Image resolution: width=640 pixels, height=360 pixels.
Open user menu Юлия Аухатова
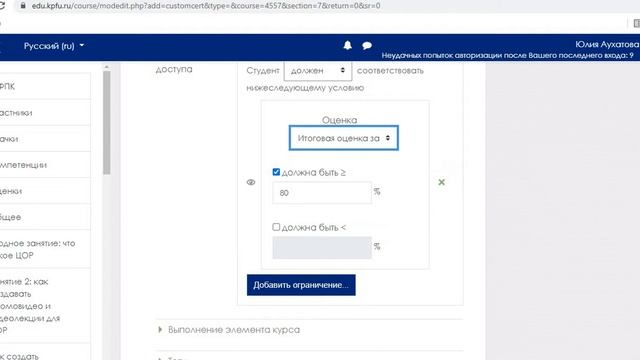[607, 44]
